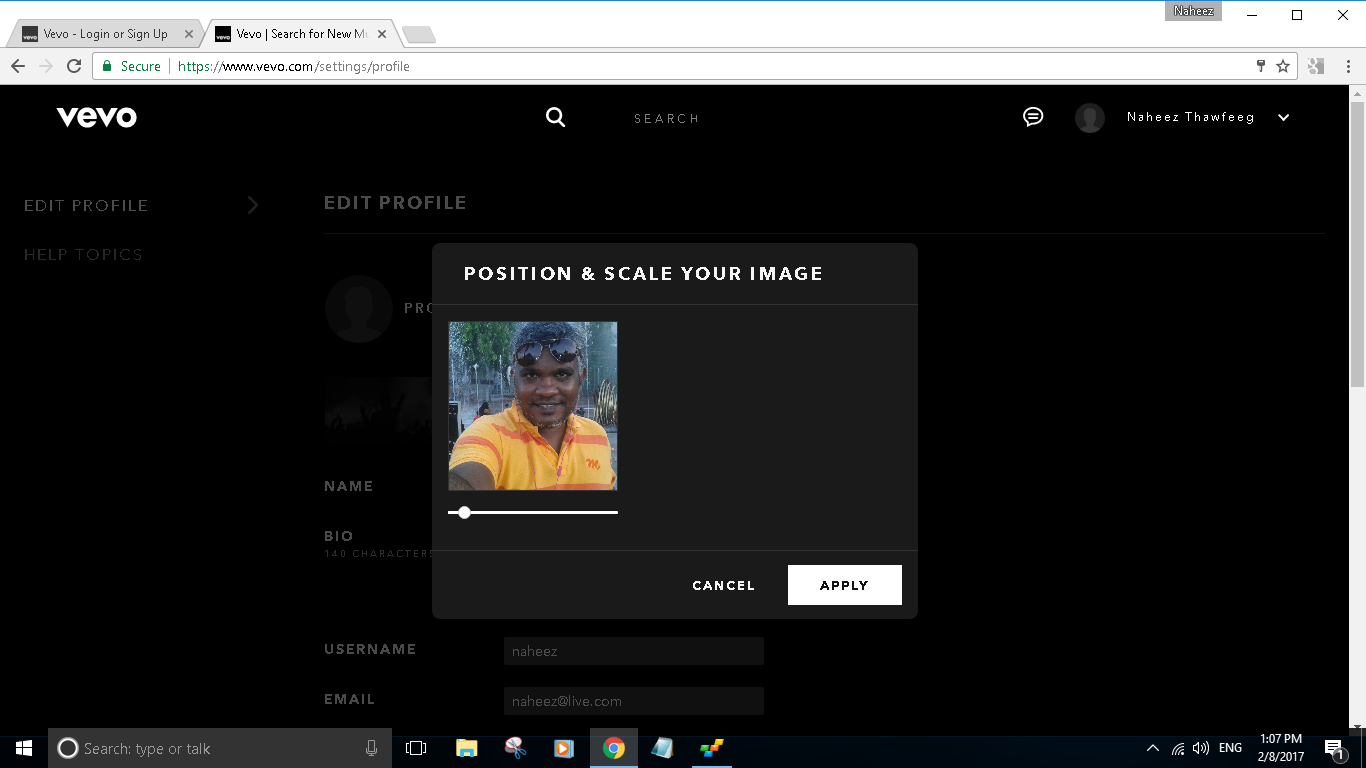Reload the page
Screen dimensions: 1366x768
click(74, 66)
